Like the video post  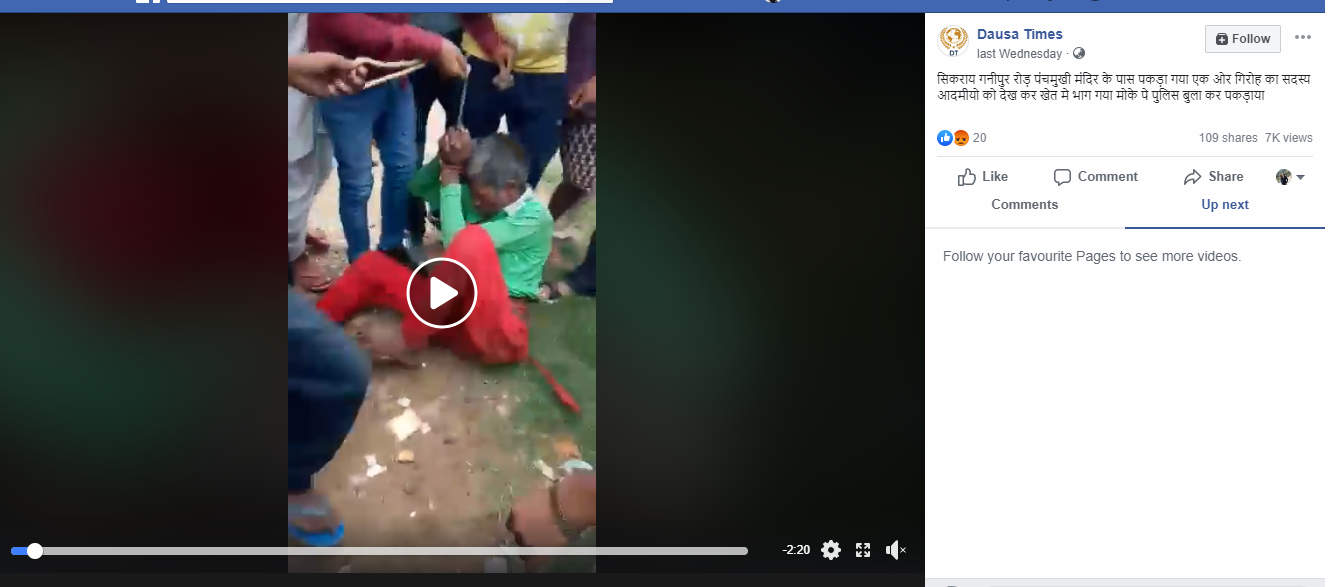983,177
